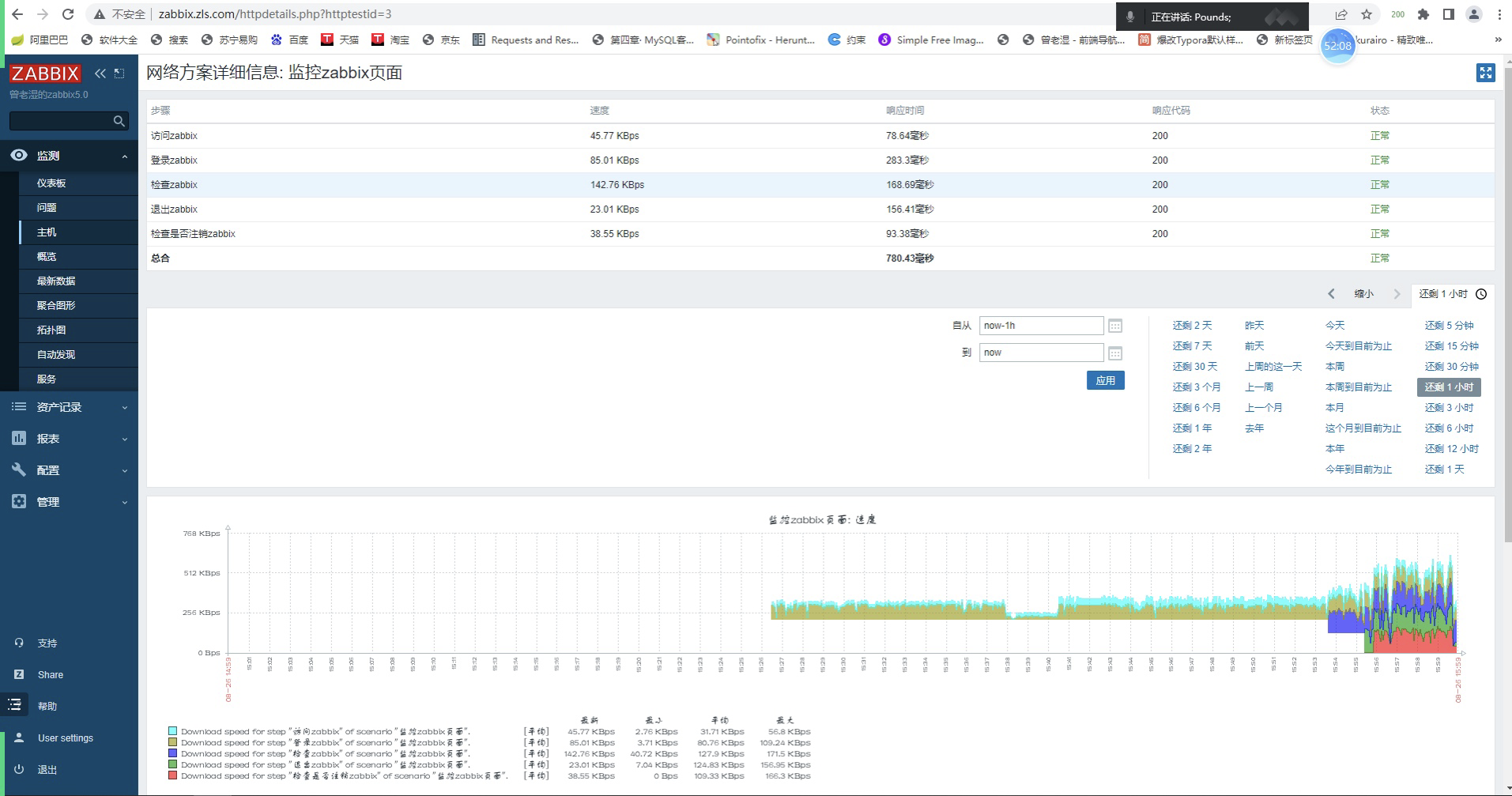
Task: Open browser extensions puzzle icon
Action: pyautogui.click(x=1423, y=14)
